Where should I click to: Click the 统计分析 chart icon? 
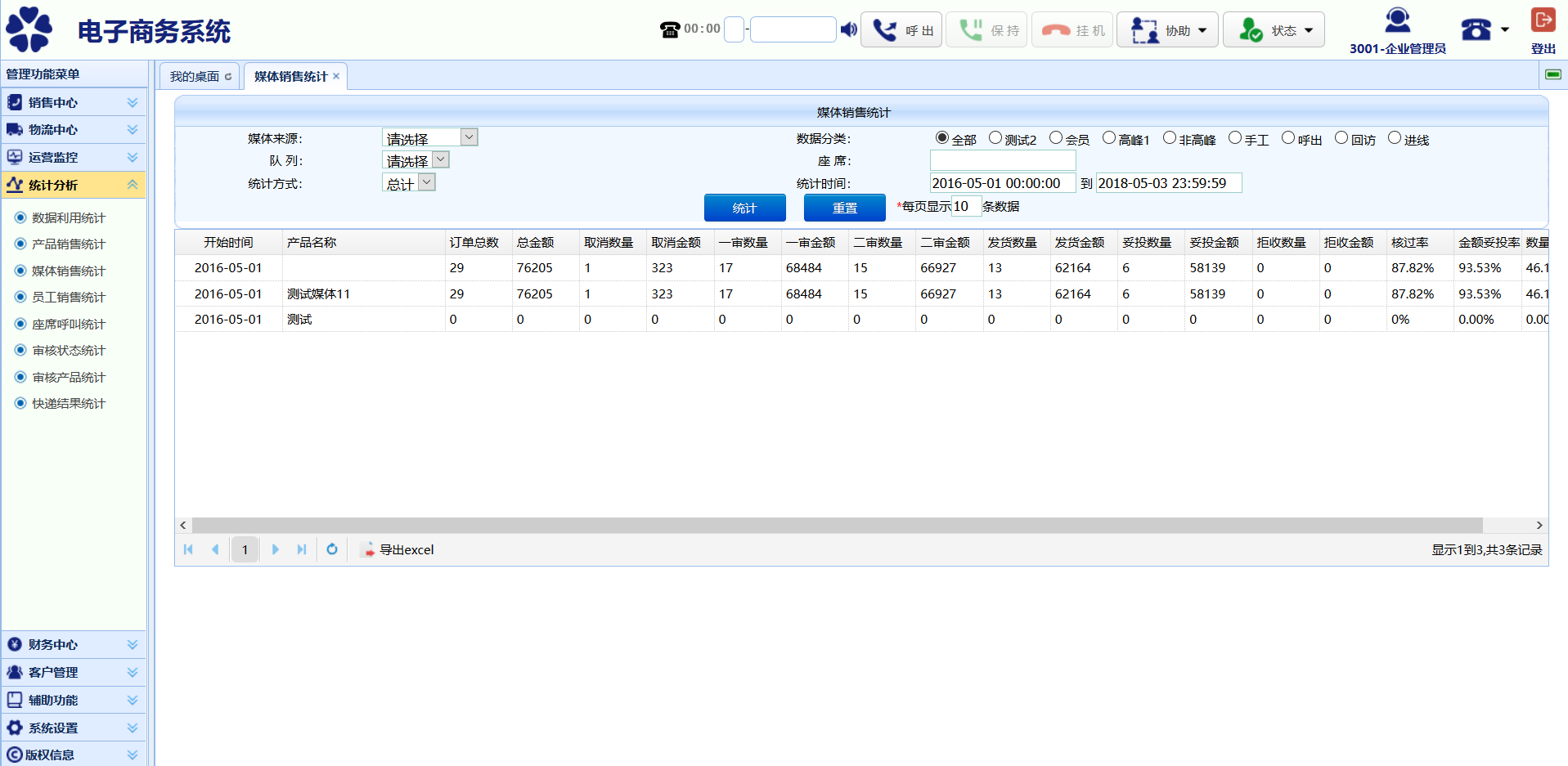15,185
